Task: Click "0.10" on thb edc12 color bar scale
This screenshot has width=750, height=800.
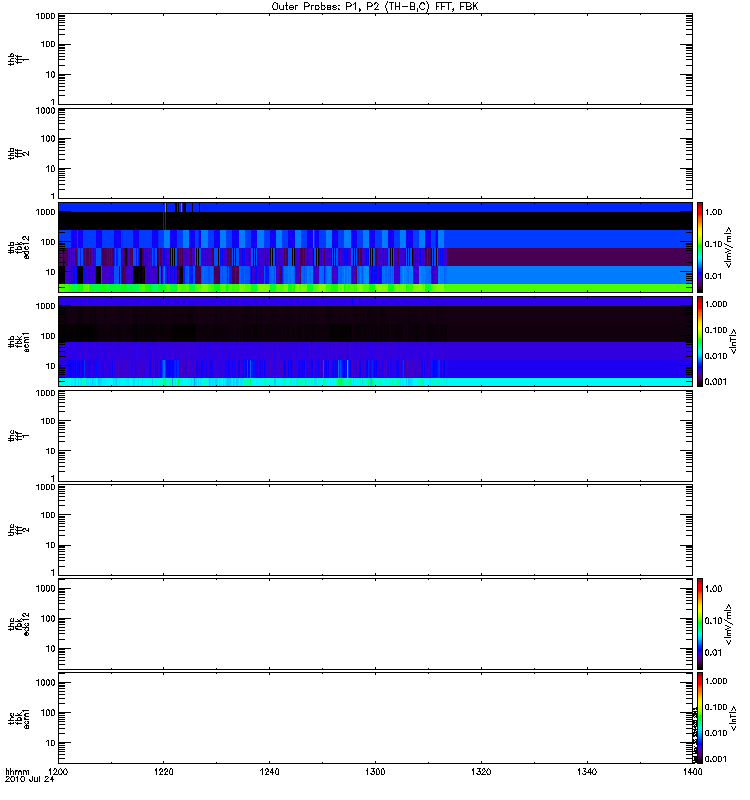Action: 713,244
